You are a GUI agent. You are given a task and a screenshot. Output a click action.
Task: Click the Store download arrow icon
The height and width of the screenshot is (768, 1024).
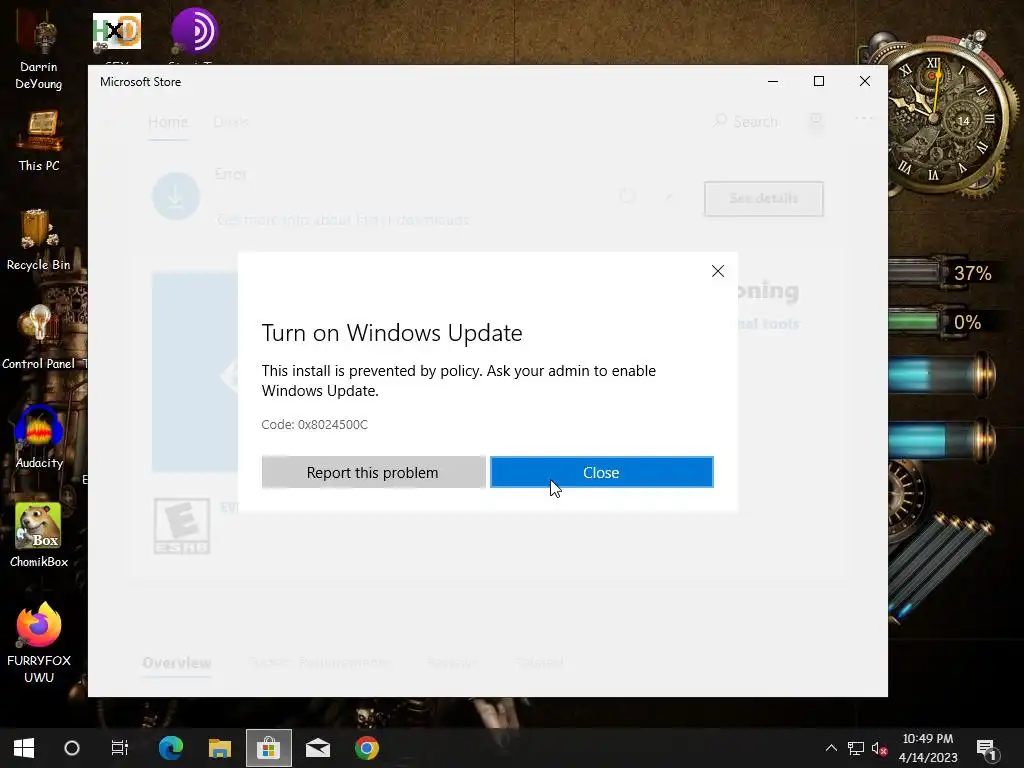point(176,196)
